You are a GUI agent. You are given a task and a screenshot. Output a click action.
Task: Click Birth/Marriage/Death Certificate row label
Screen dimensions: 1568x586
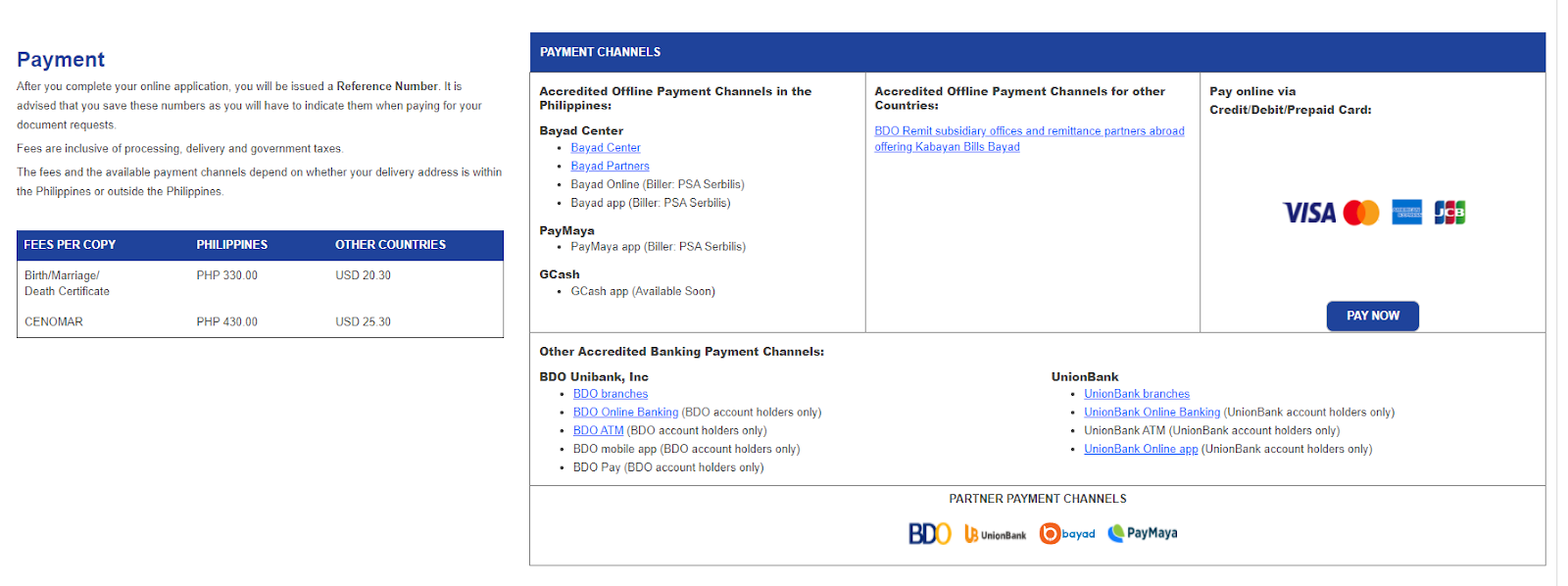67,283
